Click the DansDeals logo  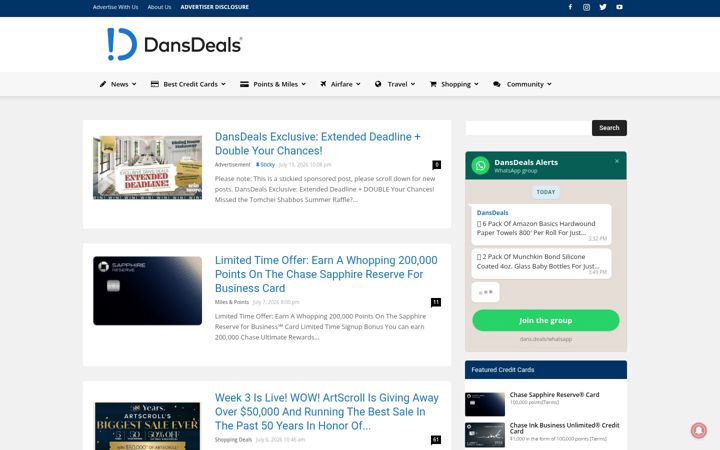[174, 44]
